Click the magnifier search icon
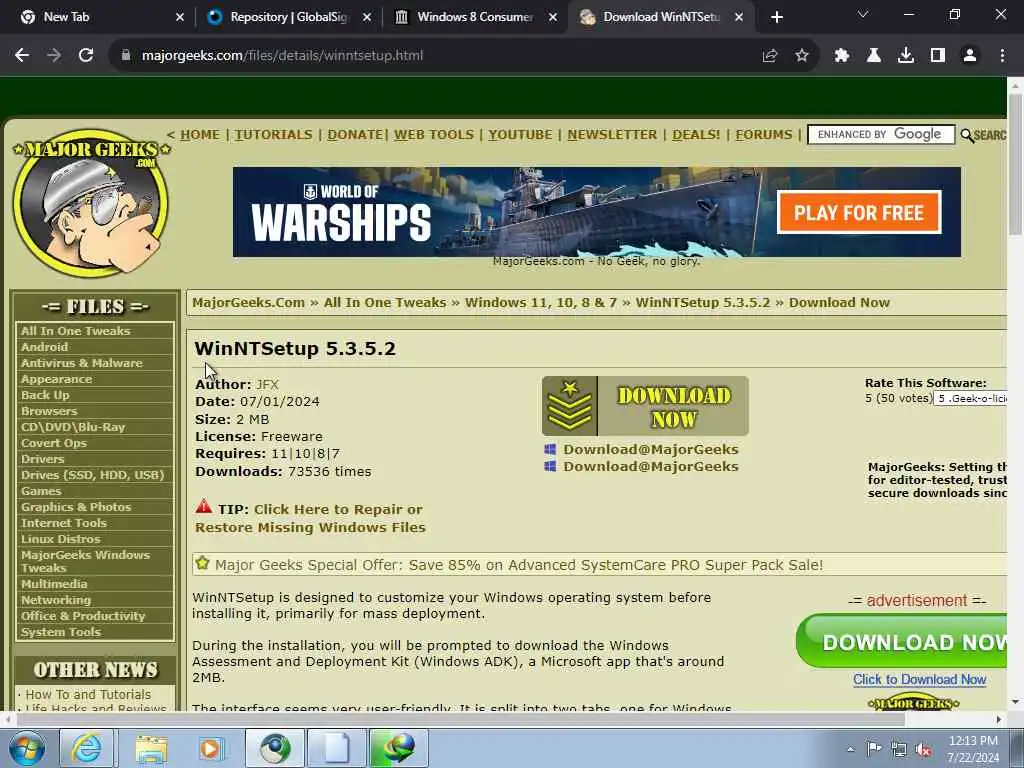Viewport: 1024px width, 768px height. tap(967, 135)
